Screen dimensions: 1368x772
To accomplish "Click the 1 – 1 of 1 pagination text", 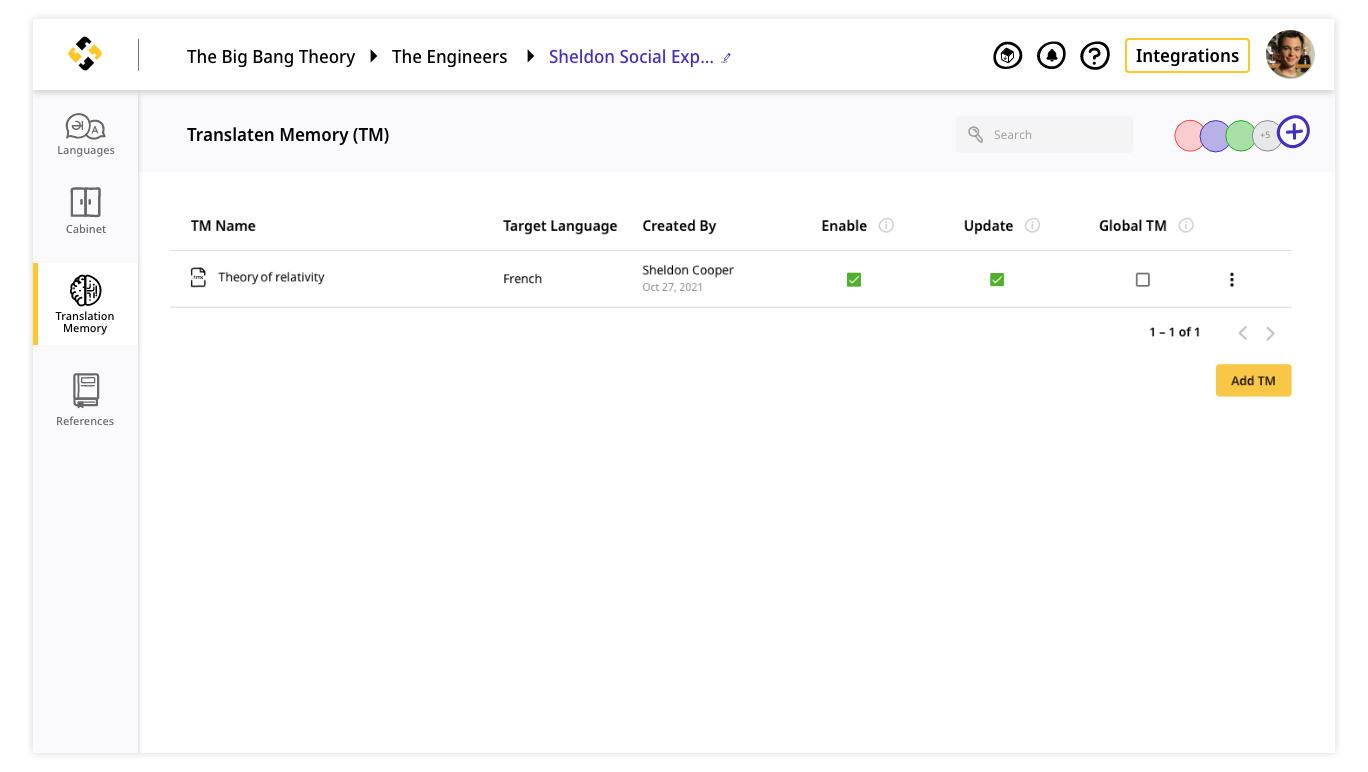I will (1174, 332).
